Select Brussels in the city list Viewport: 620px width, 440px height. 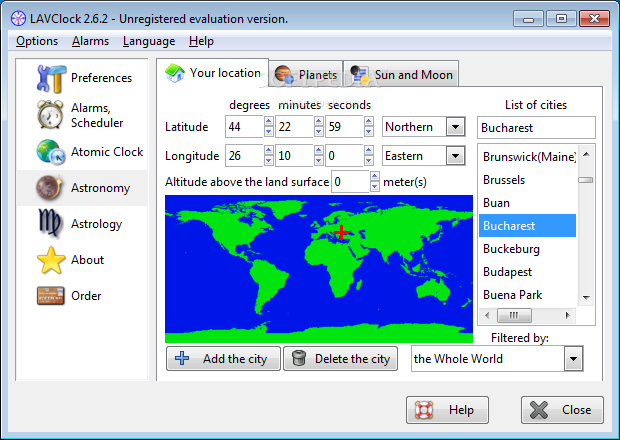(527, 180)
